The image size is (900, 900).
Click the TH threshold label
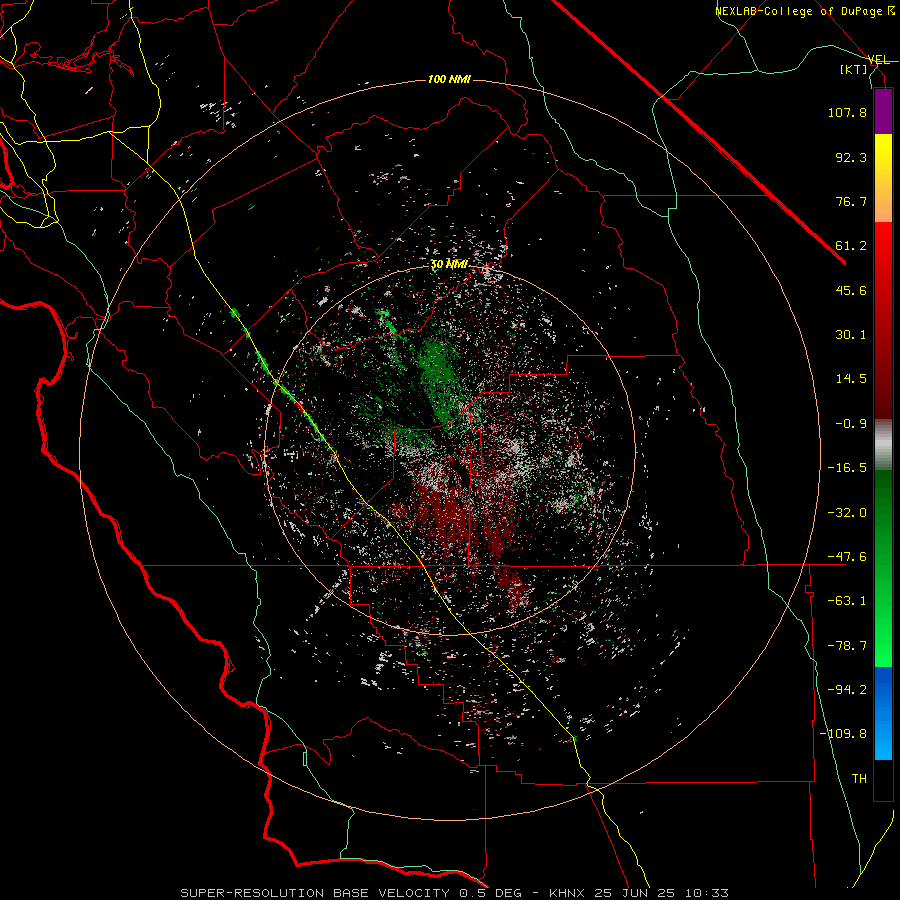coord(859,778)
